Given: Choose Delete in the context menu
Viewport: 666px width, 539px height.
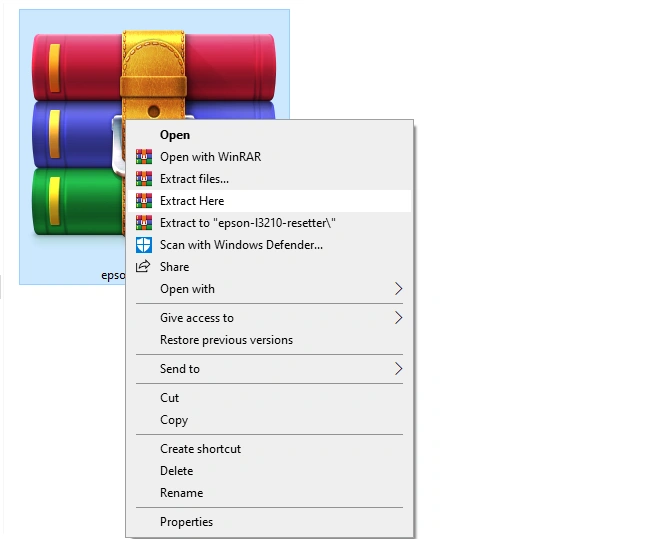Looking at the screenshot, I should [269, 471].
